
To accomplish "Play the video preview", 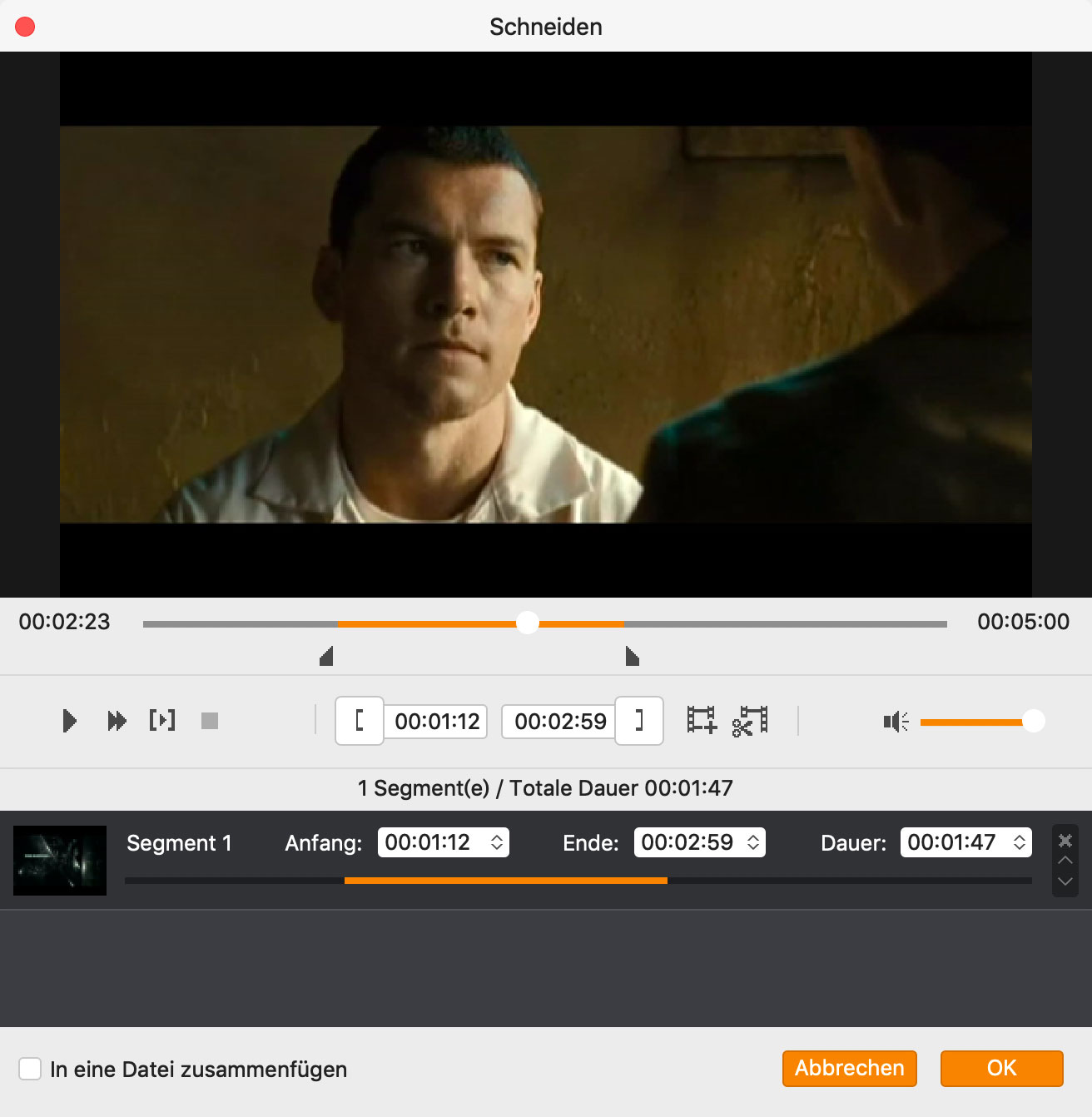I will click(70, 721).
